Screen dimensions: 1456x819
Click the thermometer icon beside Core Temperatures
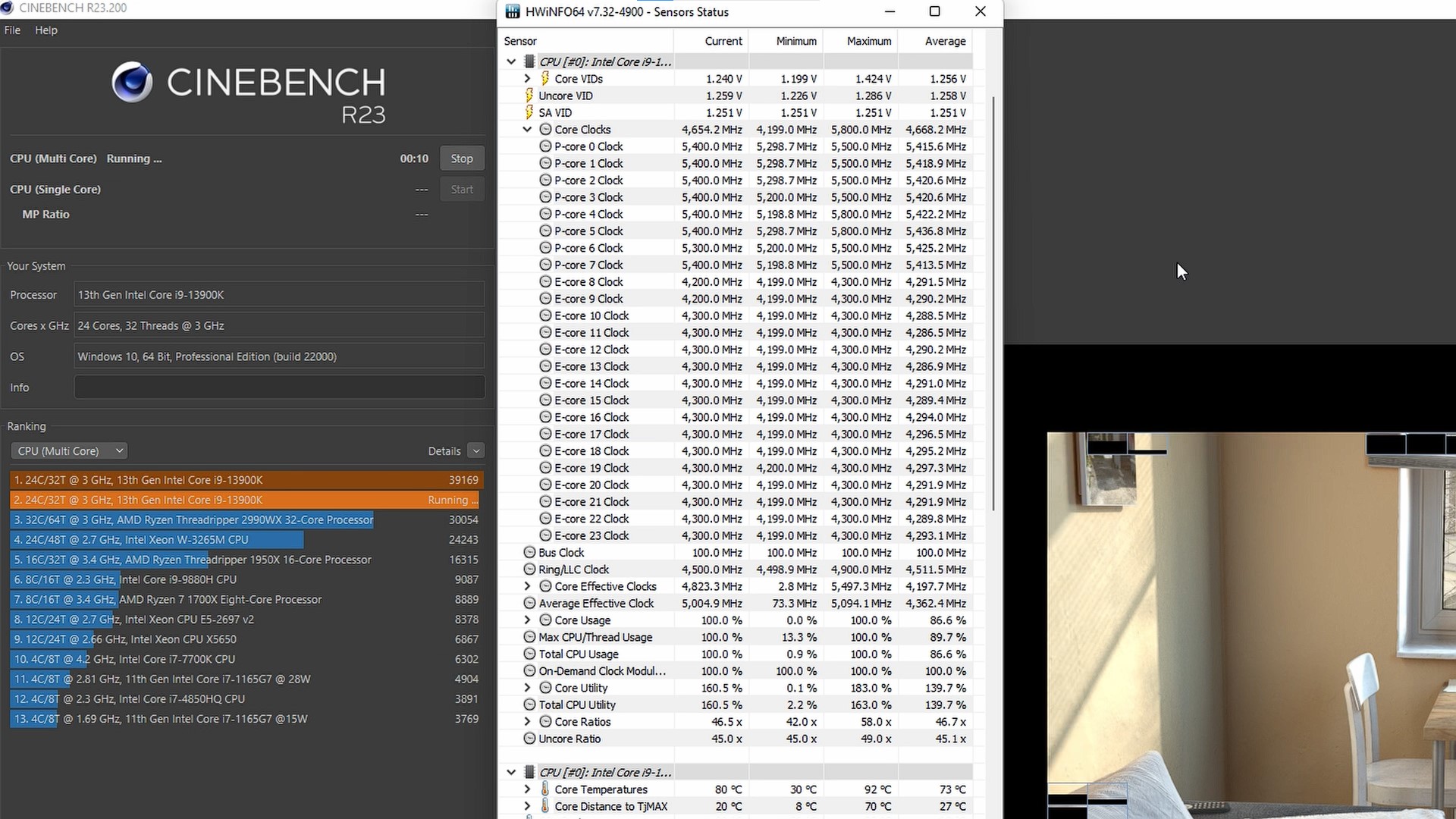544,789
